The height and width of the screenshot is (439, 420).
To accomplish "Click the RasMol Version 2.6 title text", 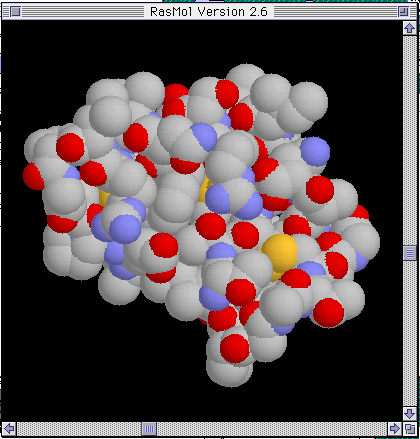I will tap(209, 12).
